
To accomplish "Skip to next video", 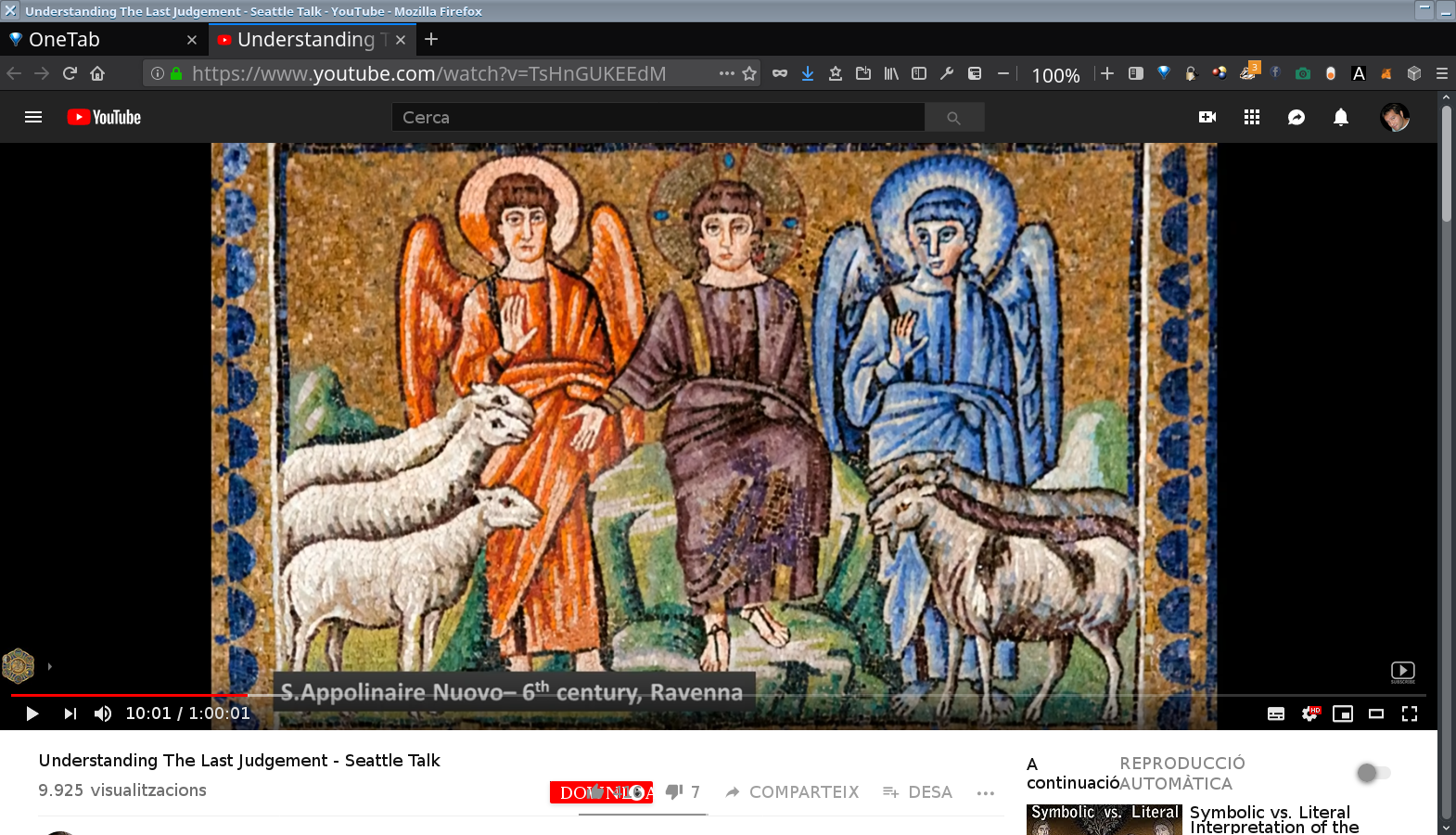I will coord(70,713).
